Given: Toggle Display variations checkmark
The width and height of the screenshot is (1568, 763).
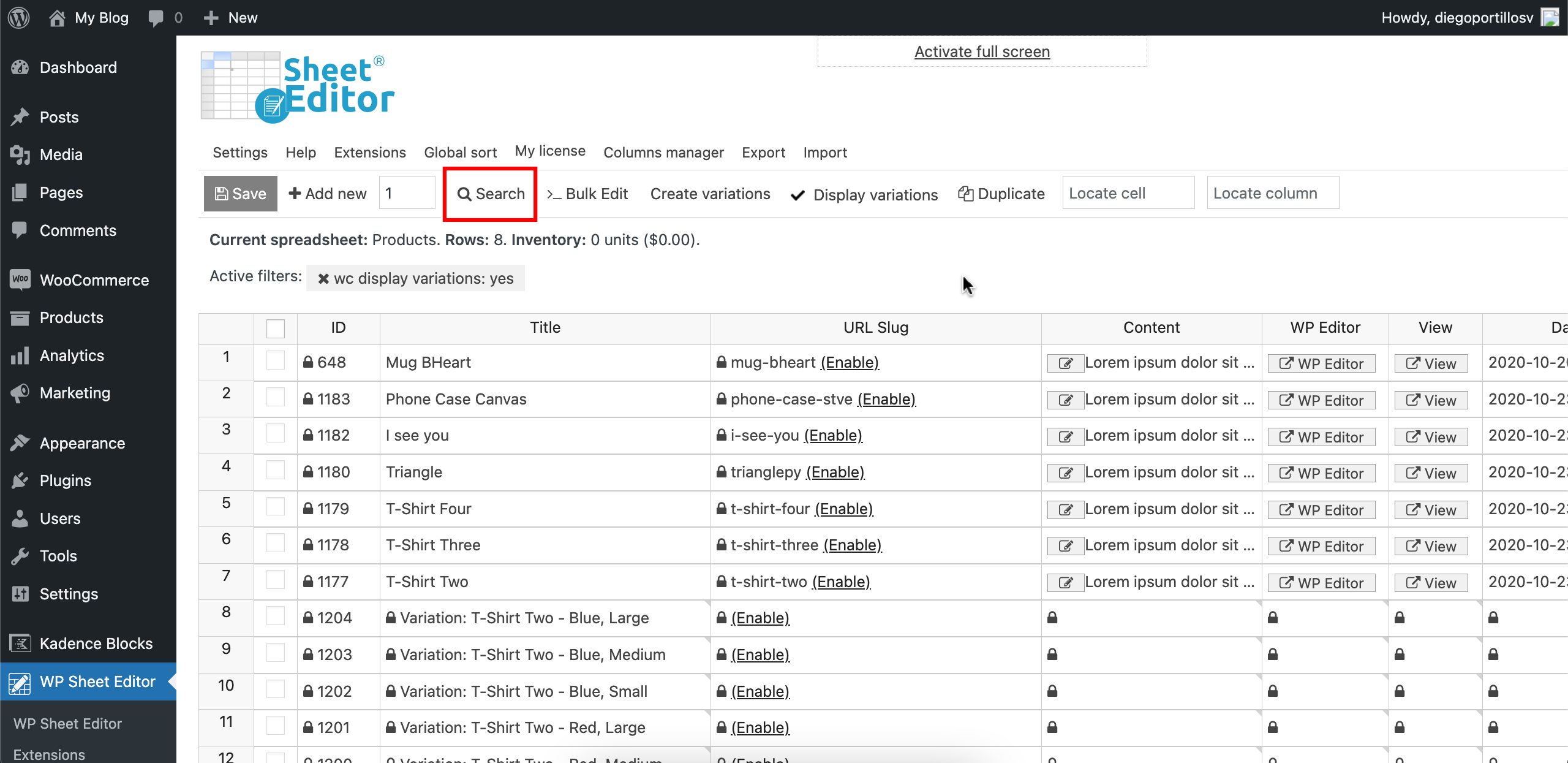Looking at the screenshot, I should coord(797,195).
